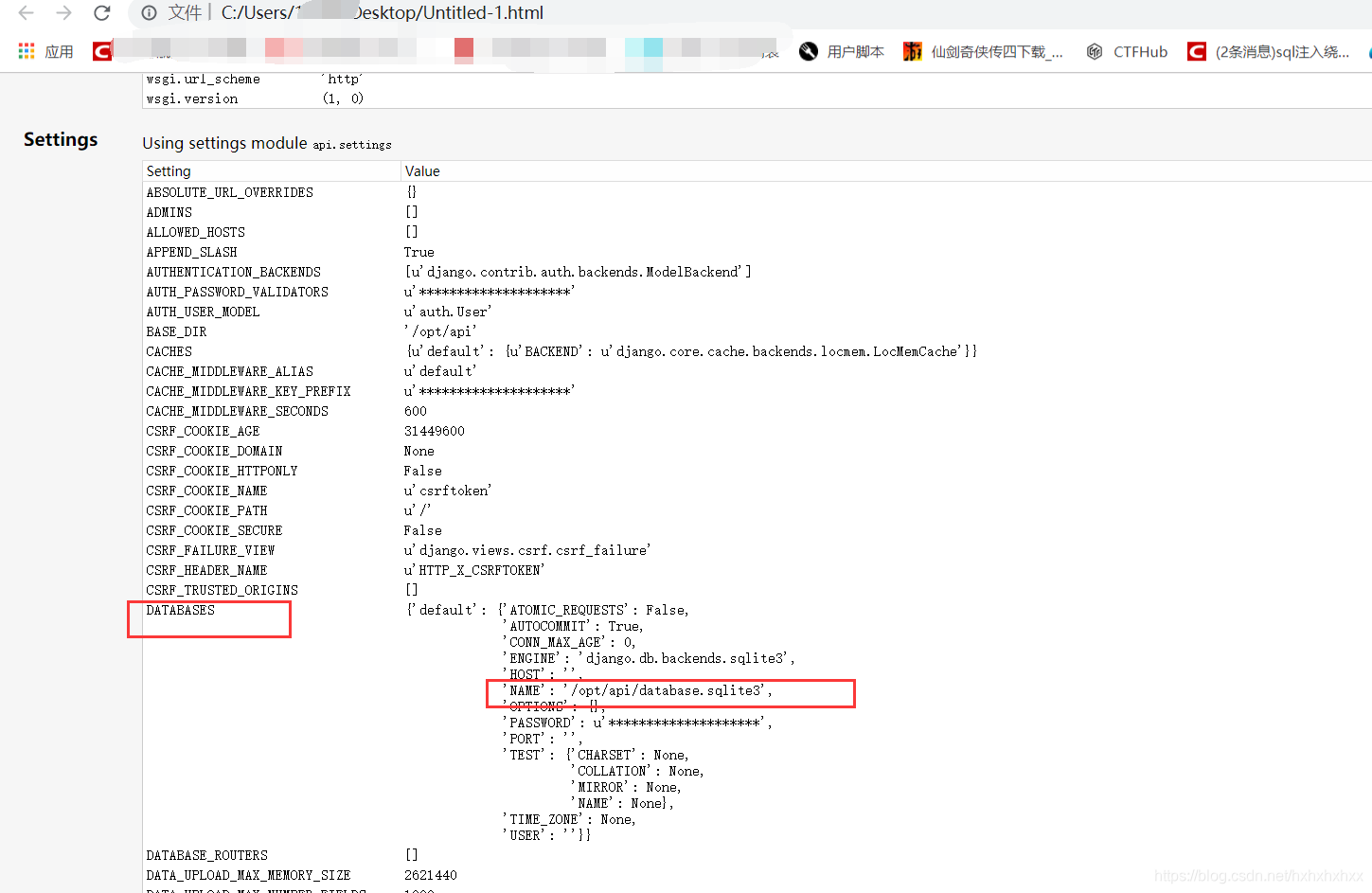This screenshot has height=893, width=1372.
Task: Click the Setting column header
Action: pyautogui.click(x=169, y=171)
